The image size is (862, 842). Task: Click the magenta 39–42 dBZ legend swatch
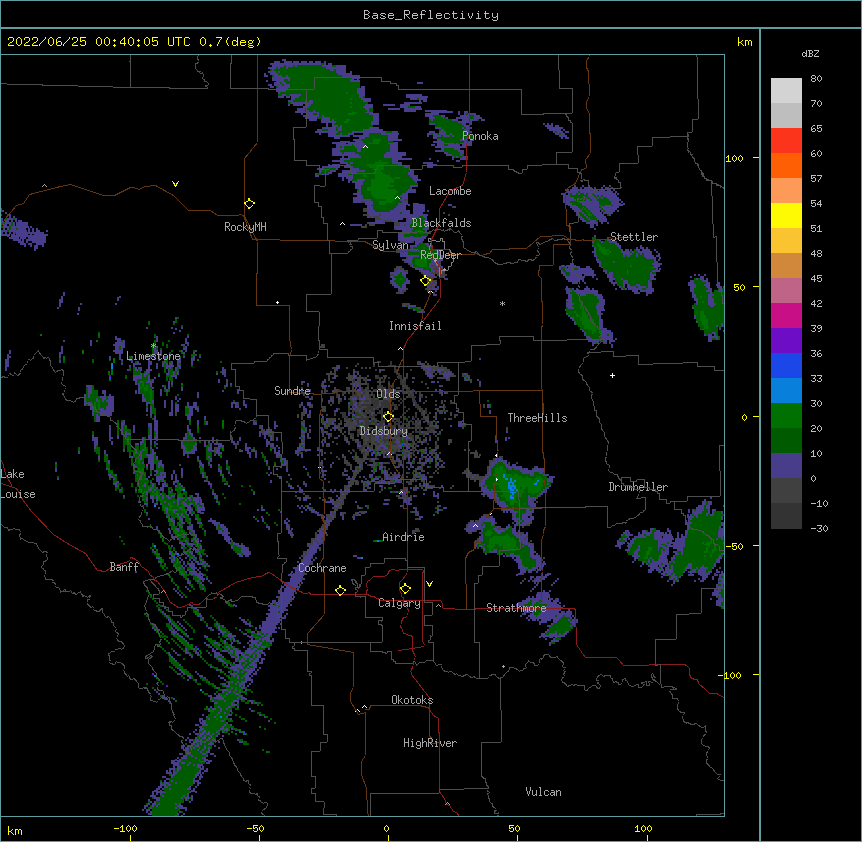[x=786, y=315]
